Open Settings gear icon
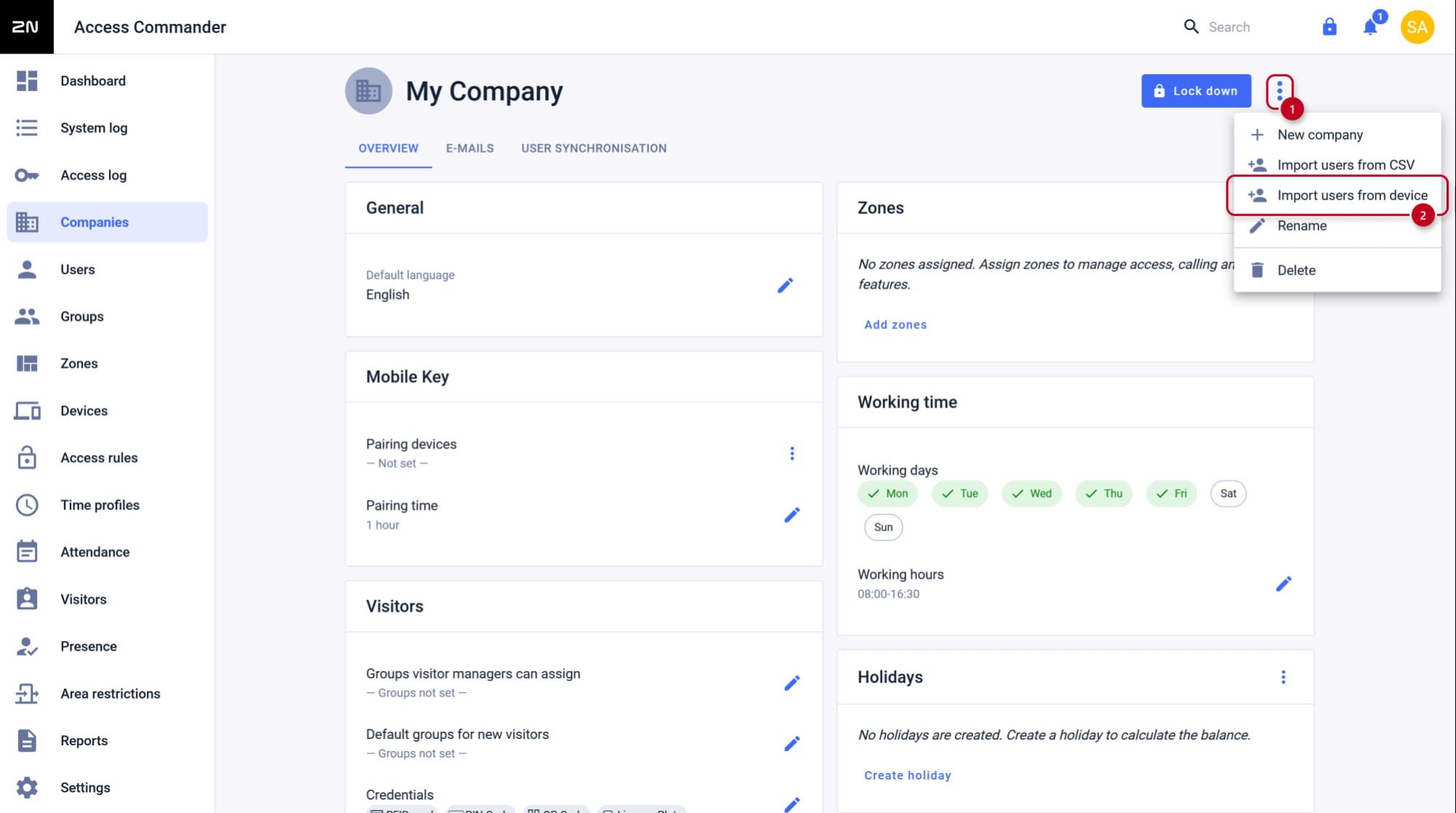 (27, 788)
